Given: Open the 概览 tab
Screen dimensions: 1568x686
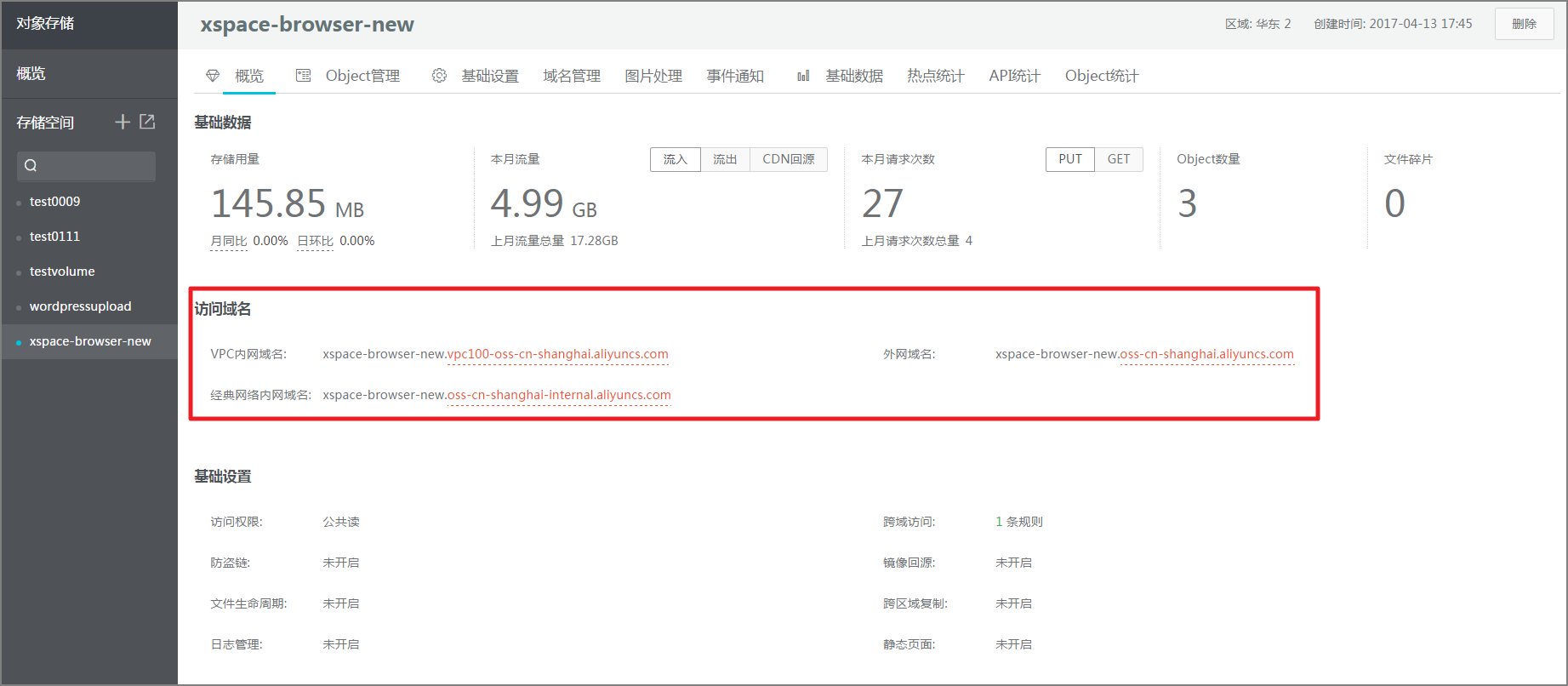Looking at the screenshot, I should (249, 76).
